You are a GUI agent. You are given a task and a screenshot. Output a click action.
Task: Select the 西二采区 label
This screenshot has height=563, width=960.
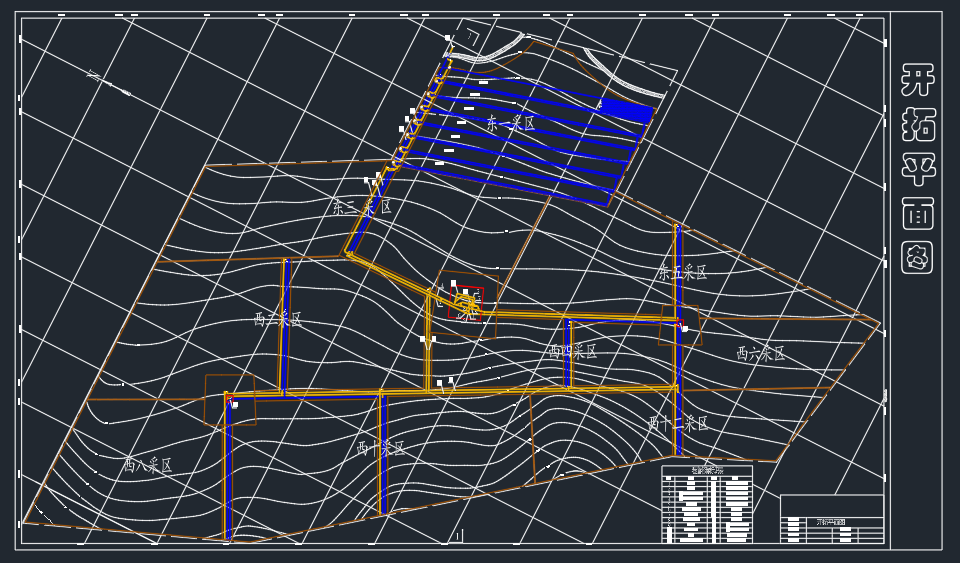(278, 319)
